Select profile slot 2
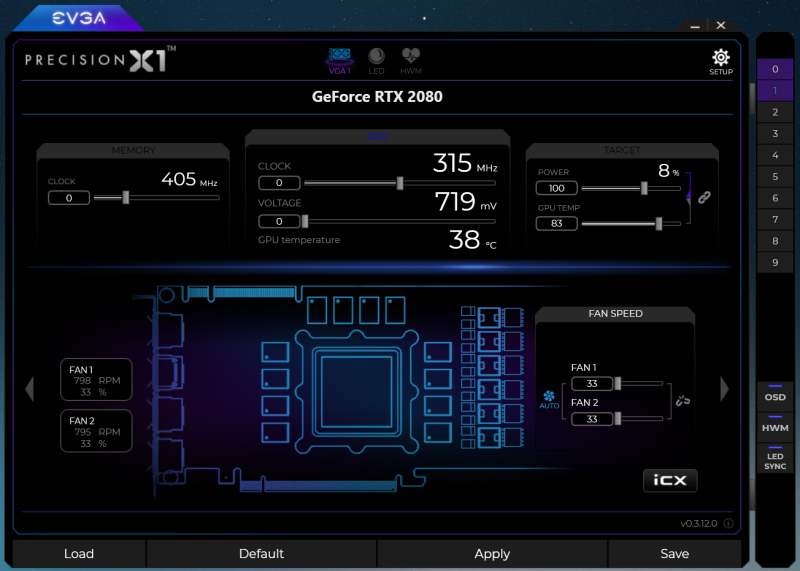The height and width of the screenshot is (571, 800). click(x=775, y=112)
